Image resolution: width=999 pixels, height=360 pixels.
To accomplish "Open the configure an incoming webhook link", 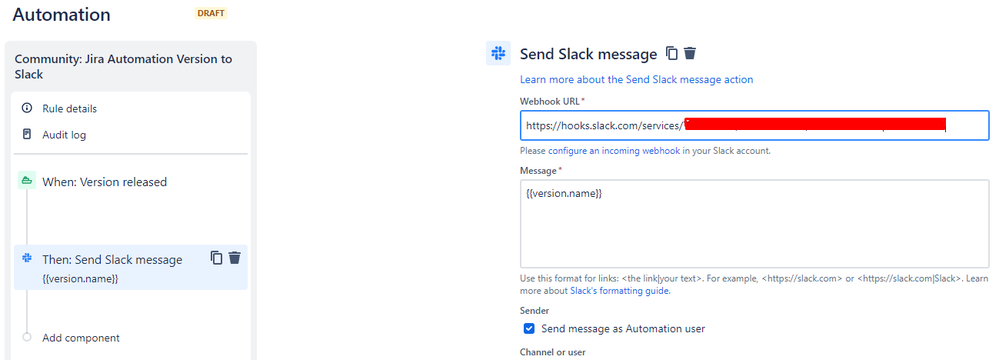I will point(615,151).
